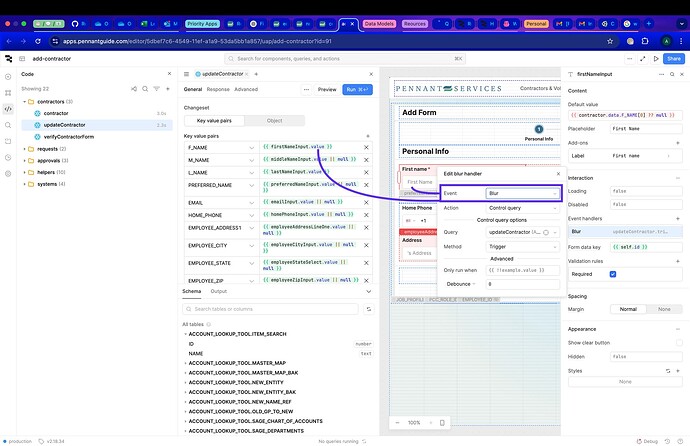The width and height of the screenshot is (690, 446).
Task: Add new code item with plus icon
Action: 168,89
